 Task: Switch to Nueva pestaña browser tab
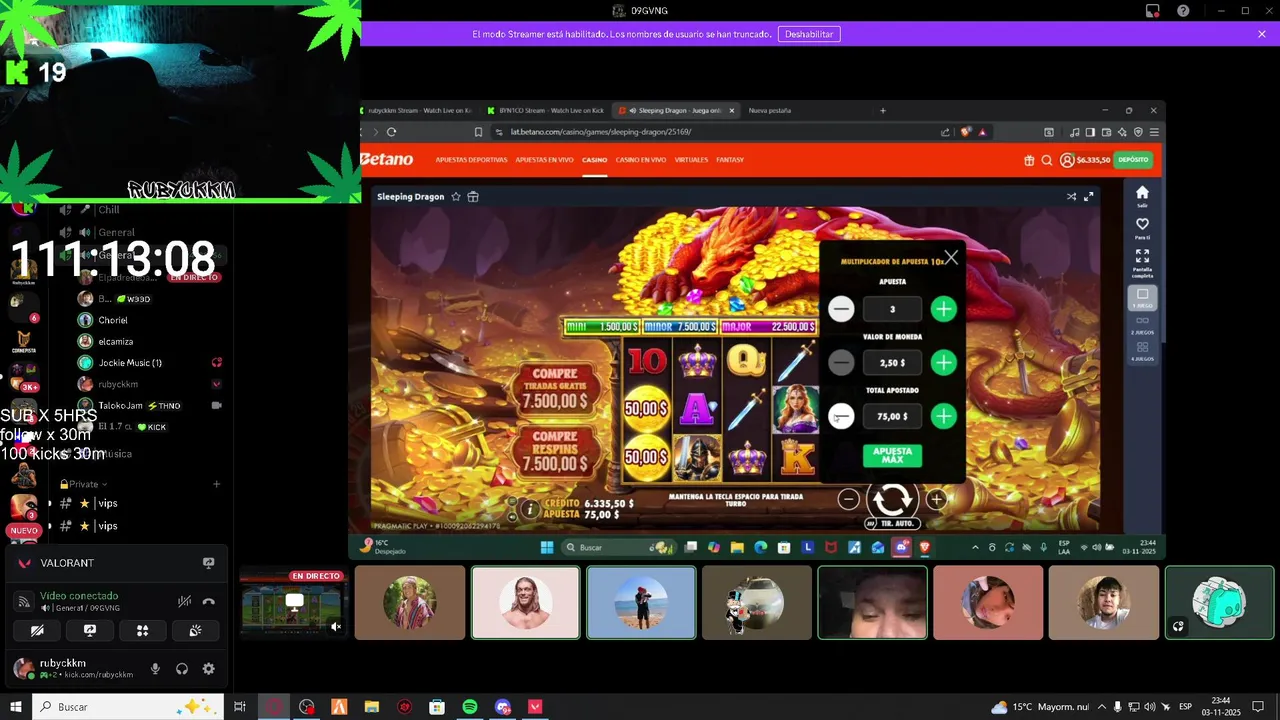pyautogui.click(x=770, y=110)
